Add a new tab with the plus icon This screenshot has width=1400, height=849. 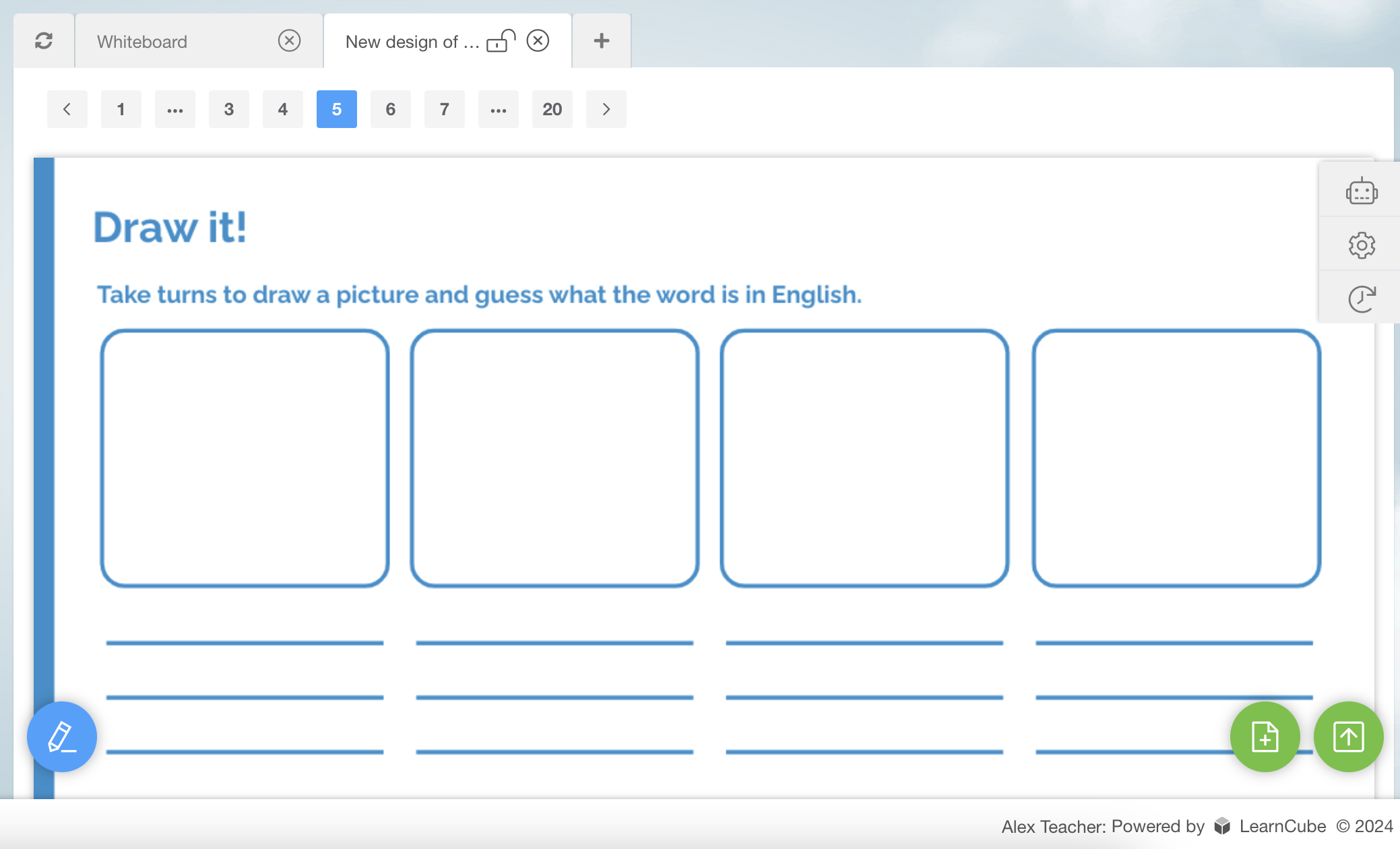tap(600, 40)
